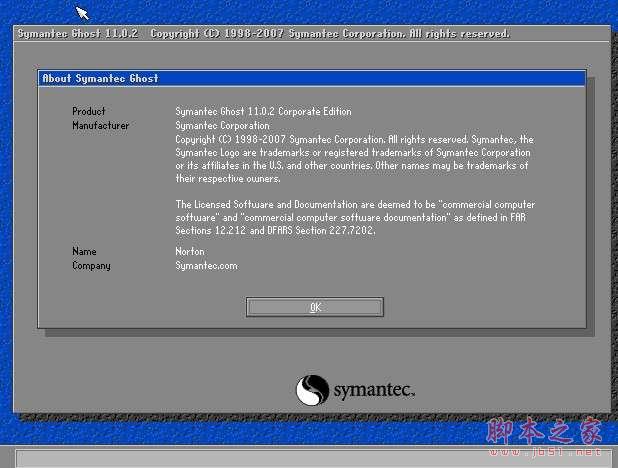The width and height of the screenshot is (618, 468).
Task: Select the Company label
Action: tap(91, 265)
